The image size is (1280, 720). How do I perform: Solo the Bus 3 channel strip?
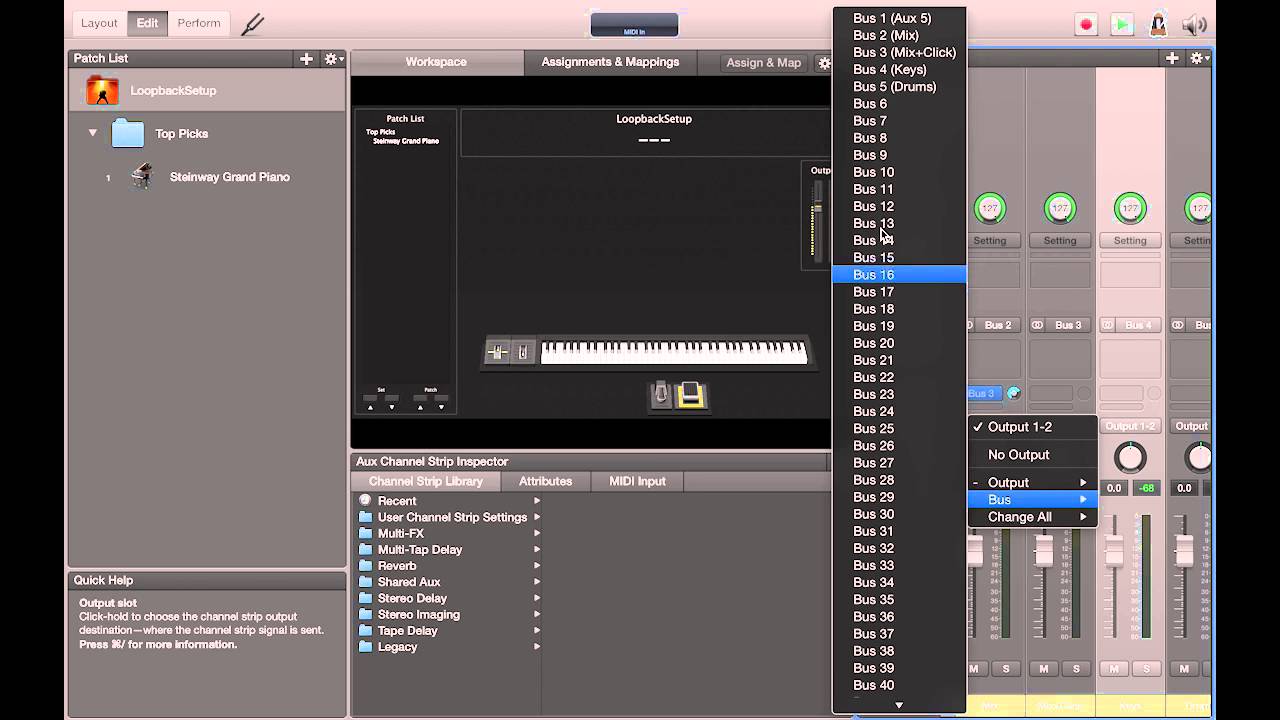pyautogui.click(x=1076, y=669)
